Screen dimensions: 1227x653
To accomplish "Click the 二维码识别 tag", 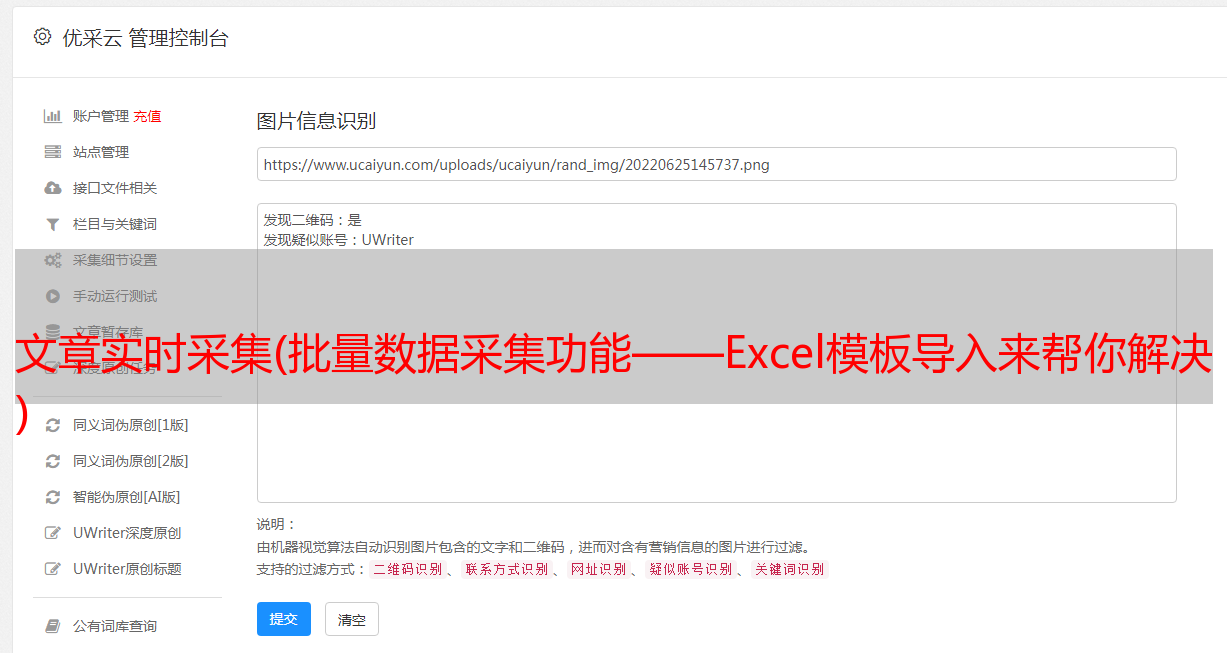I will (407, 569).
